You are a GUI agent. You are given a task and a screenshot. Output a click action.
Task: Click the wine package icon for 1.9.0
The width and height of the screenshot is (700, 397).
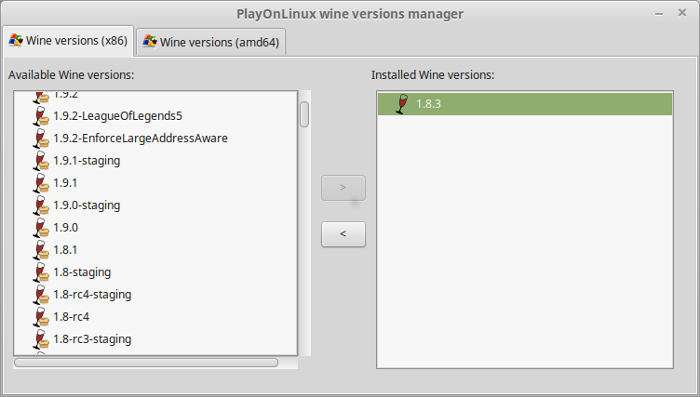(41, 228)
